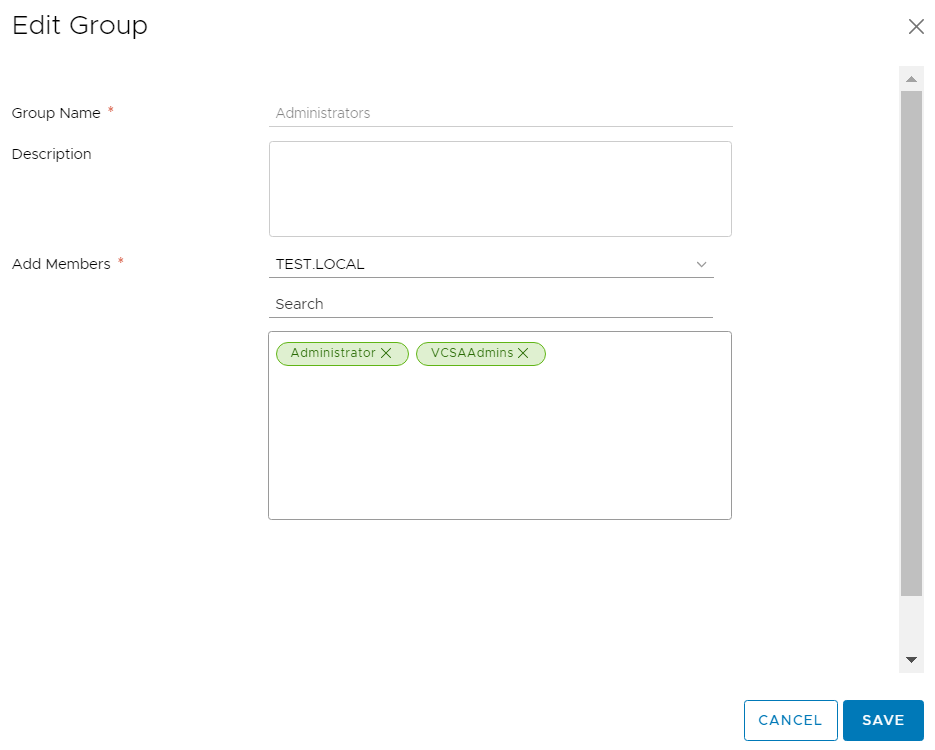Click the Description label
The height and width of the screenshot is (750, 935).
[51, 154]
